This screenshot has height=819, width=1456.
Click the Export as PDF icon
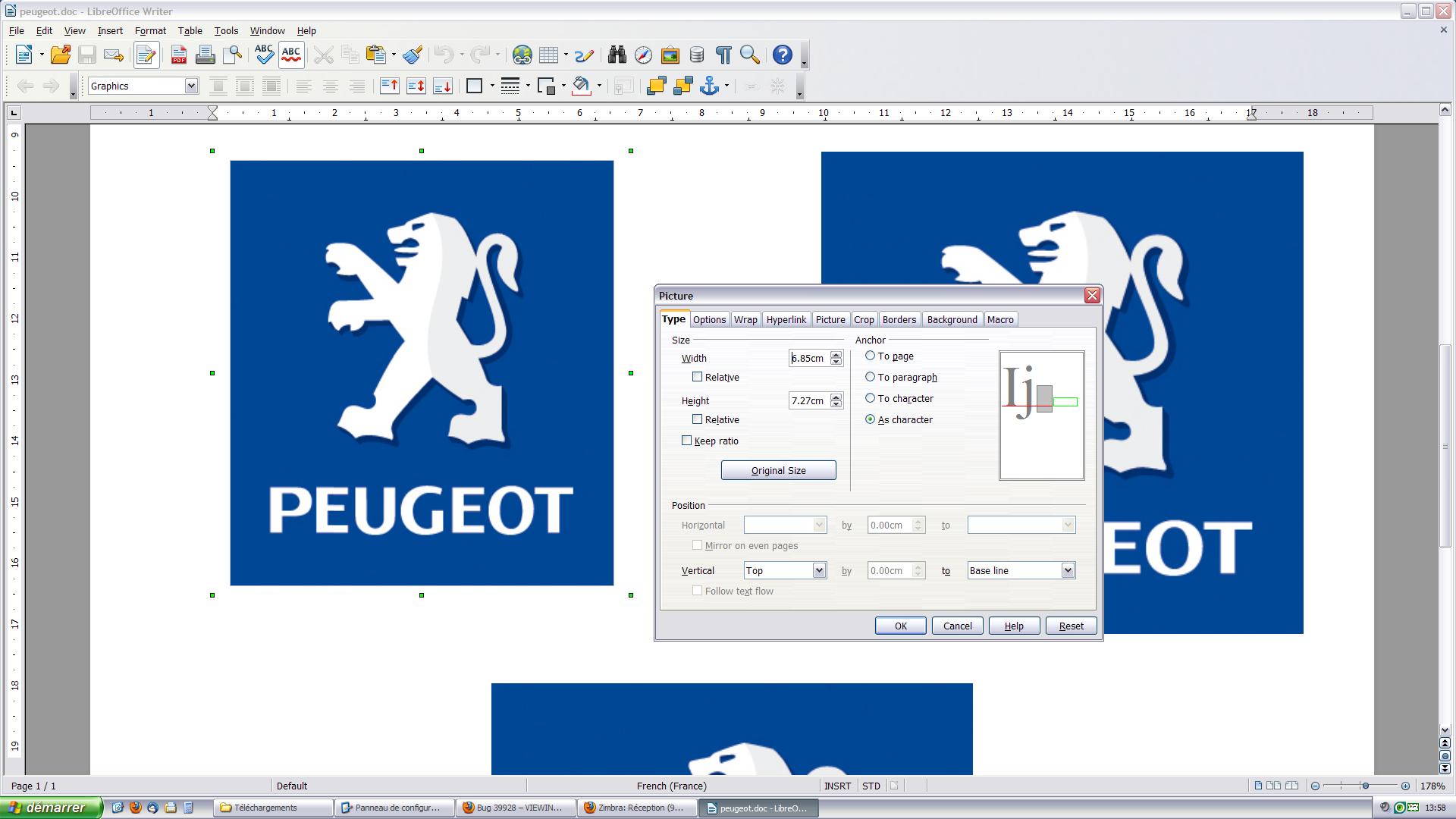click(179, 55)
